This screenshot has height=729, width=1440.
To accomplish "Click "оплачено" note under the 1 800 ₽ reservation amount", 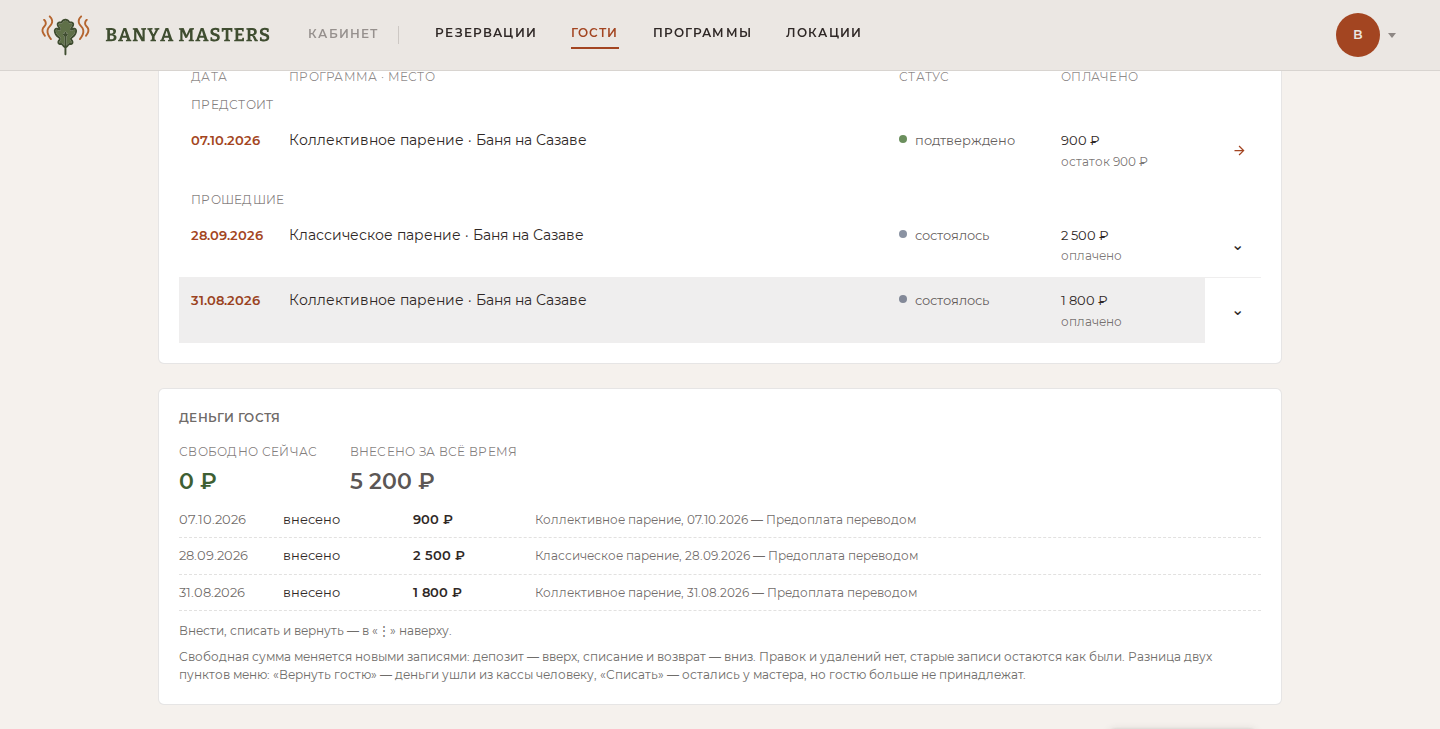I will pyautogui.click(x=1091, y=322).
